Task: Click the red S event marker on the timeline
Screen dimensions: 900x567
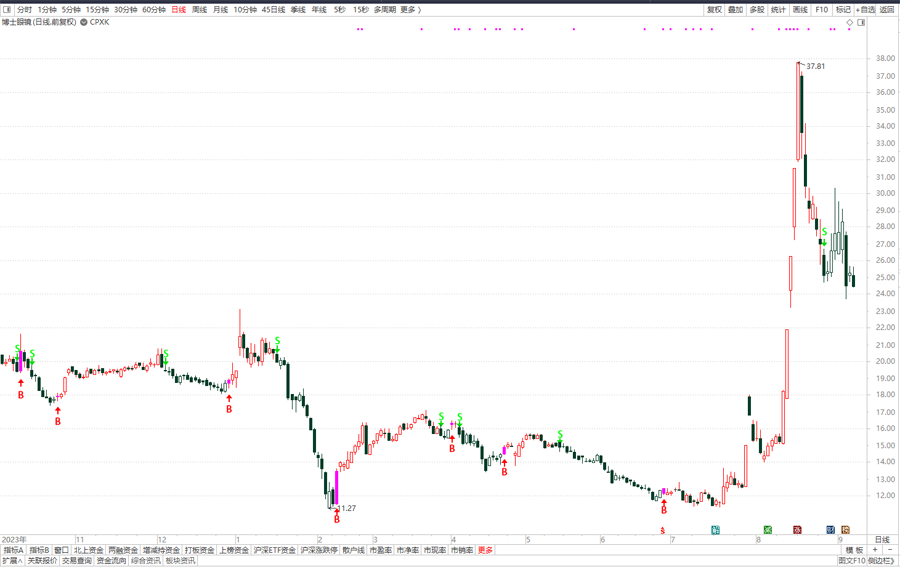Action: [662, 530]
